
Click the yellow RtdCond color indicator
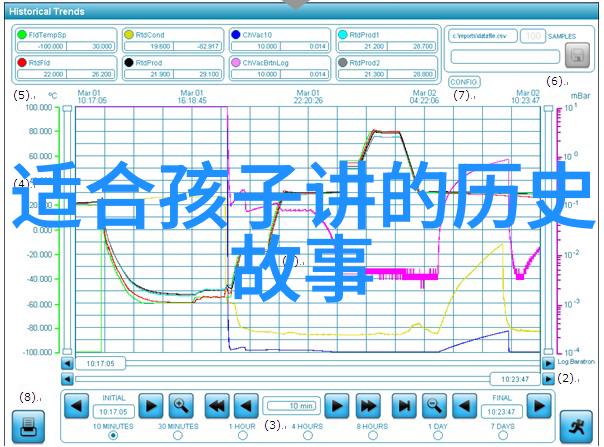pyautogui.click(x=129, y=35)
